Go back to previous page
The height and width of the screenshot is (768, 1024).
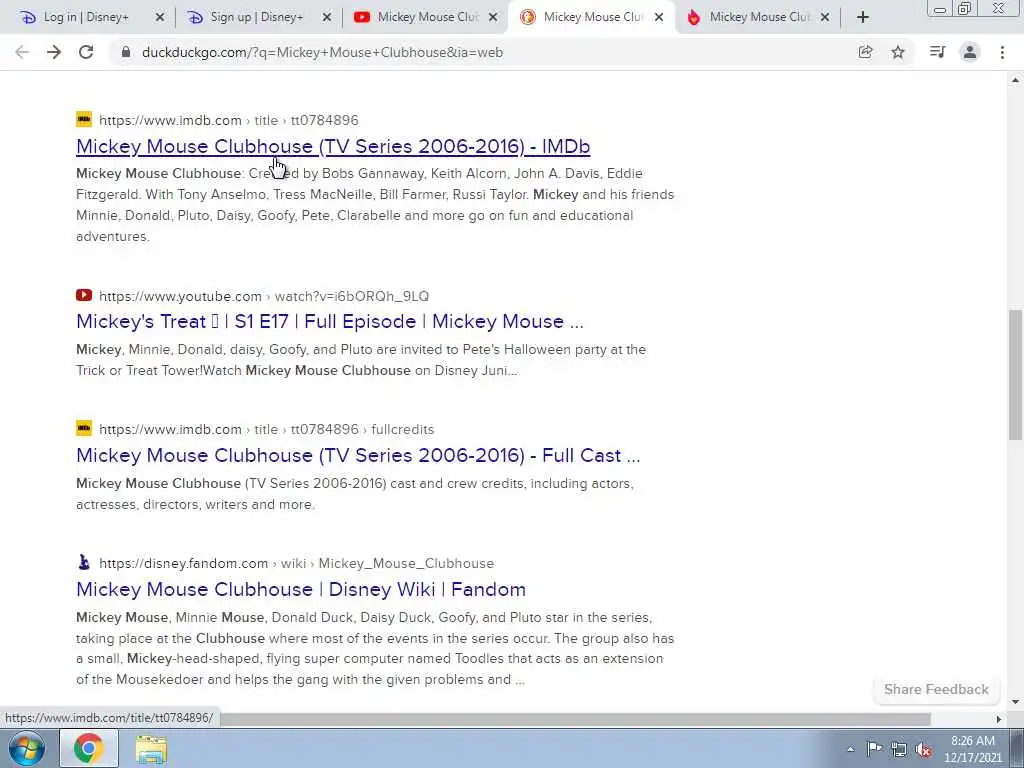pyautogui.click(x=22, y=52)
